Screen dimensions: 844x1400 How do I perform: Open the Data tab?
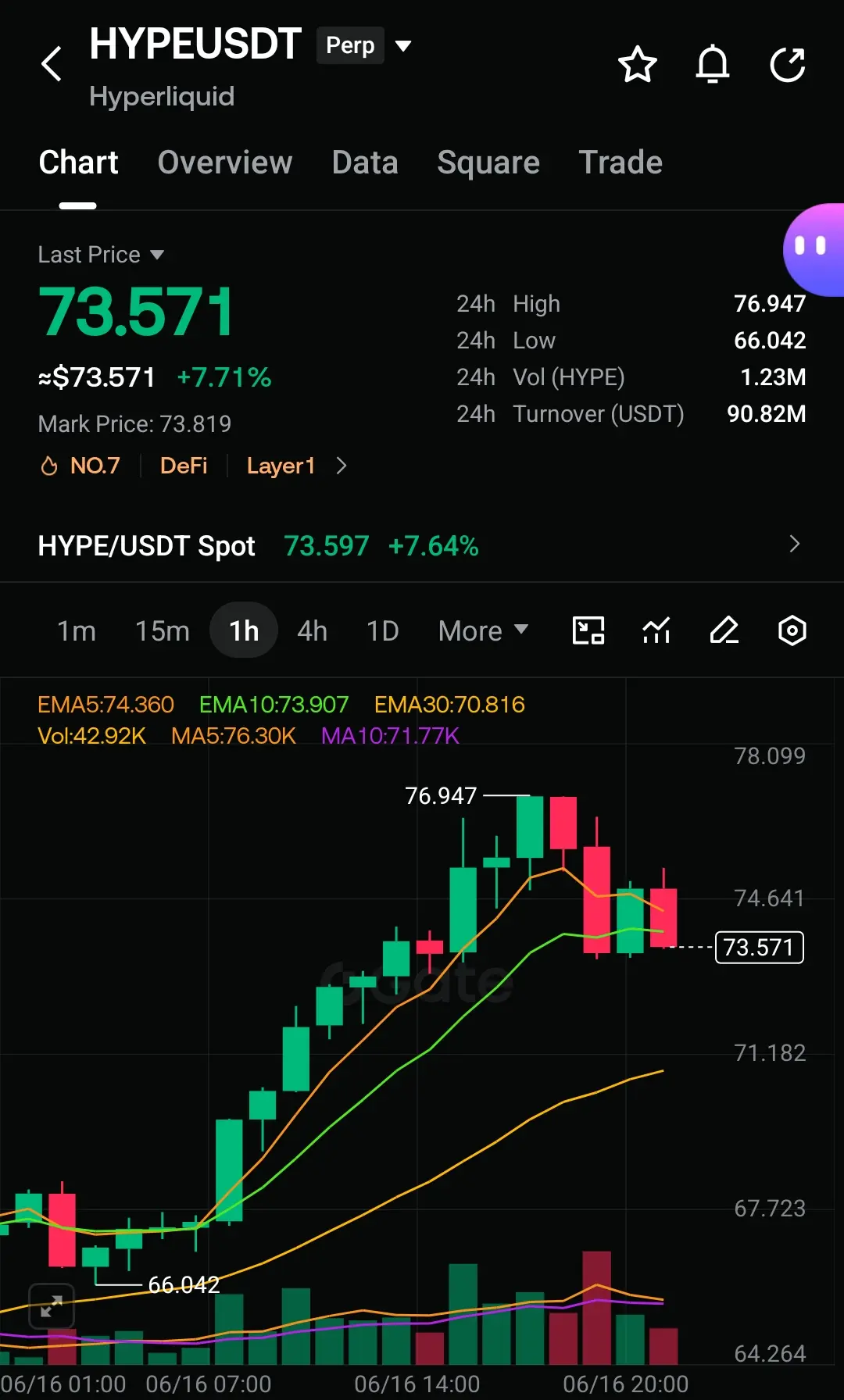click(x=365, y=162)
